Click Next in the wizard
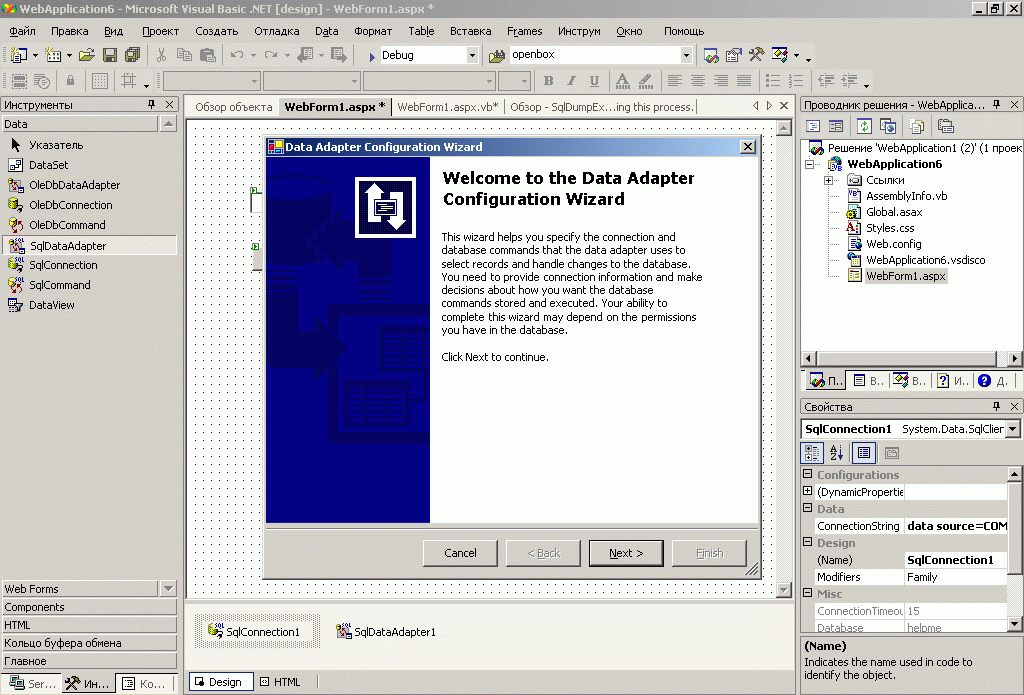Screen dimensions: 1024x695 click(x=626, y=553)
